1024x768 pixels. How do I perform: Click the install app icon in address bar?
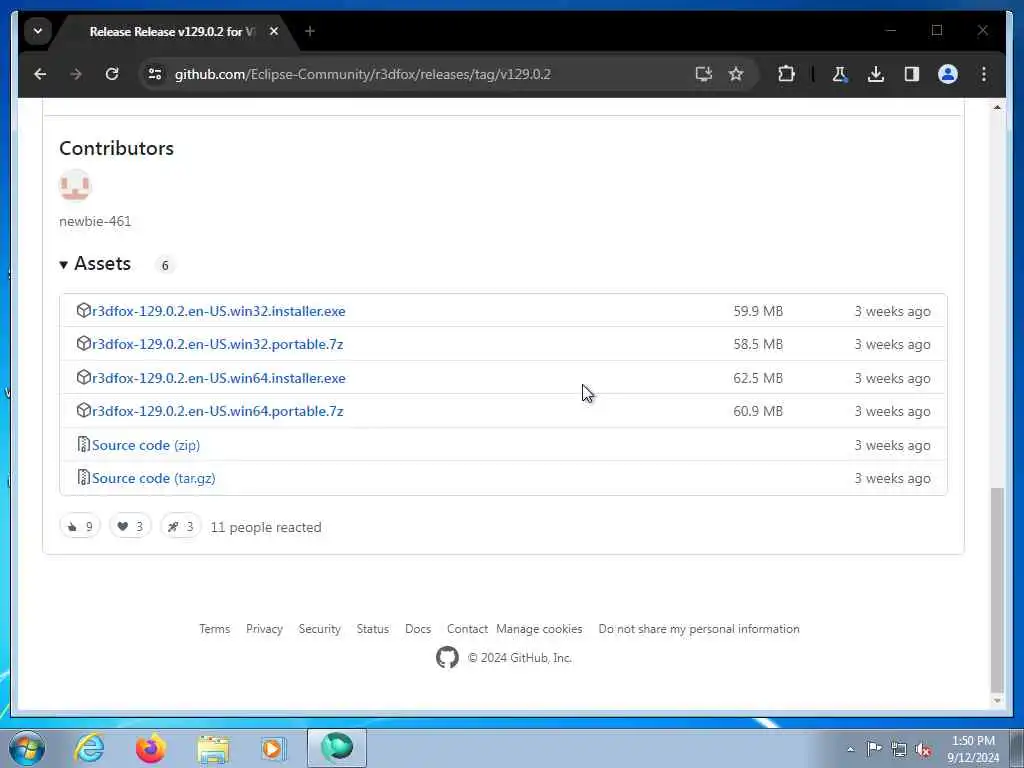(x=703, y=74)
